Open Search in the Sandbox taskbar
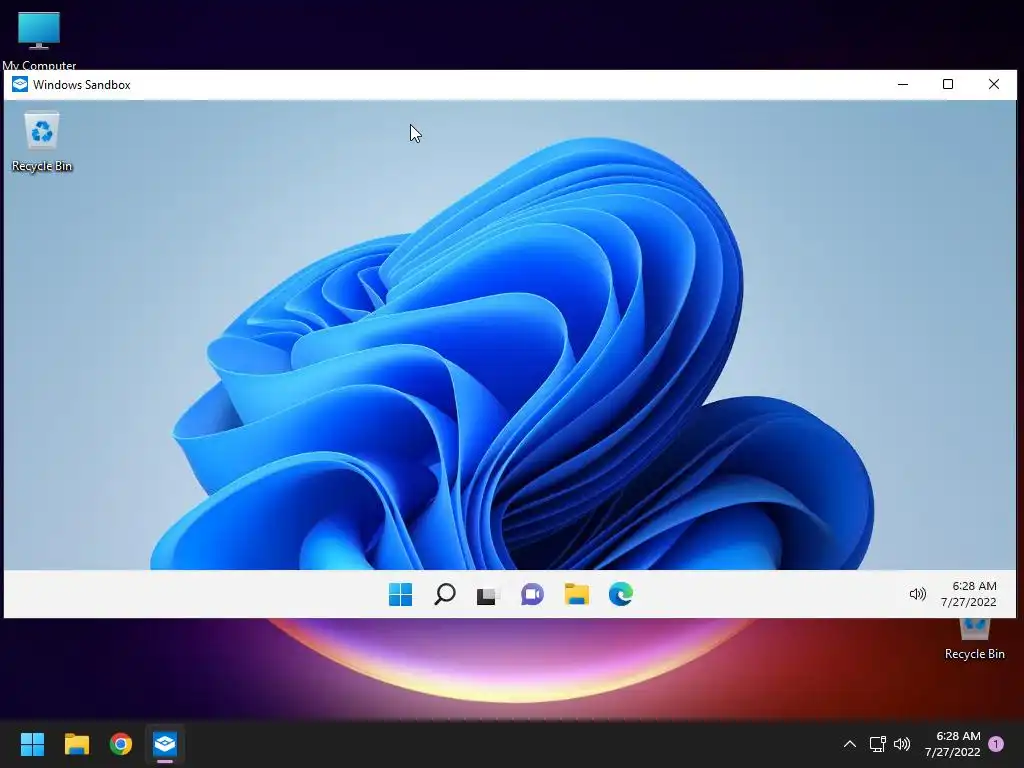Image resolution: width=1024 pixels, height=768 pixels. pos(445,594)
